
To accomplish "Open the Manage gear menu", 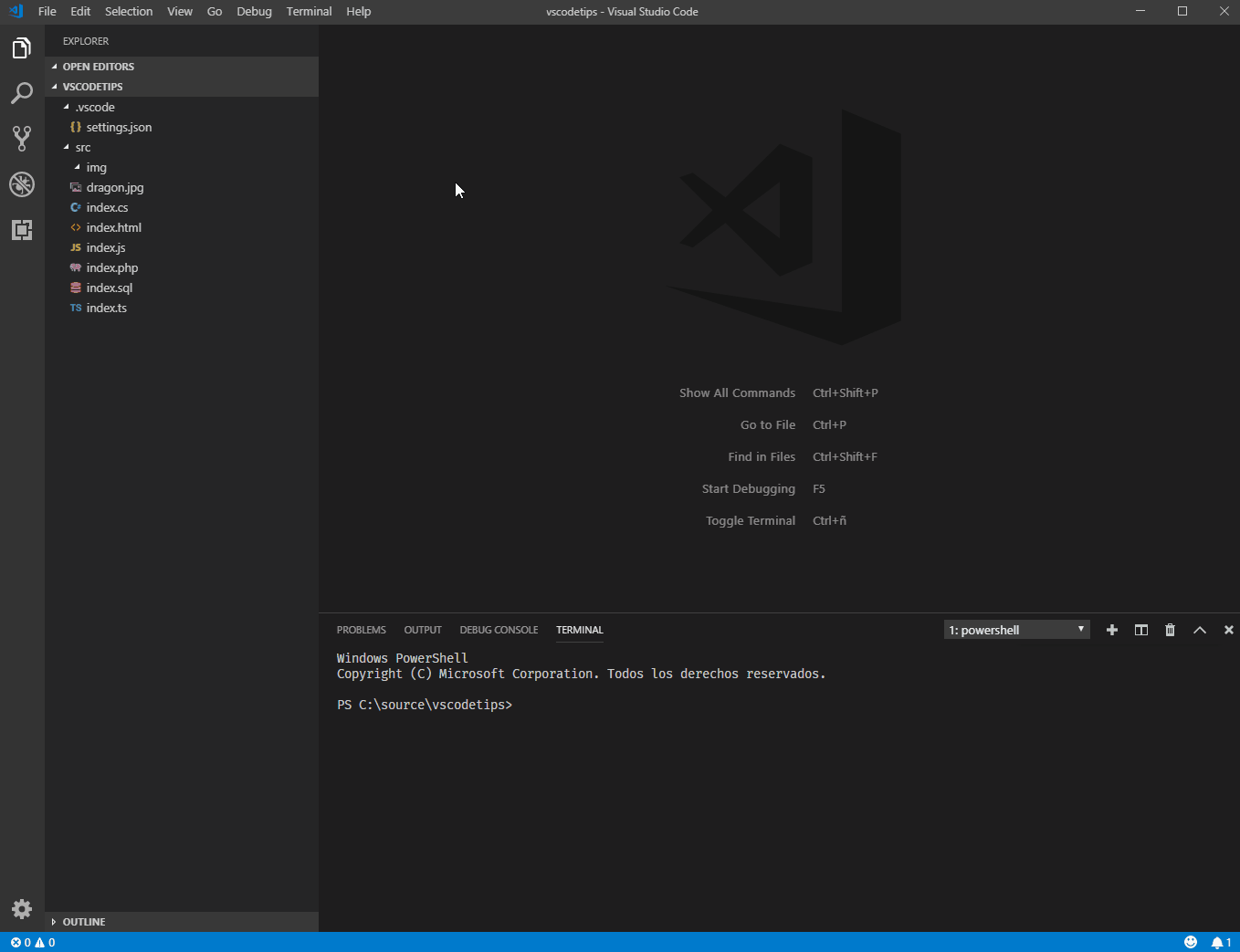I will pos(22,909).
